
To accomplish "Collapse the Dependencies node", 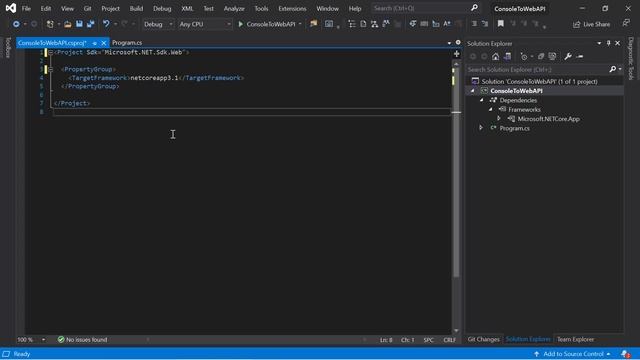I will pos(482,100).
